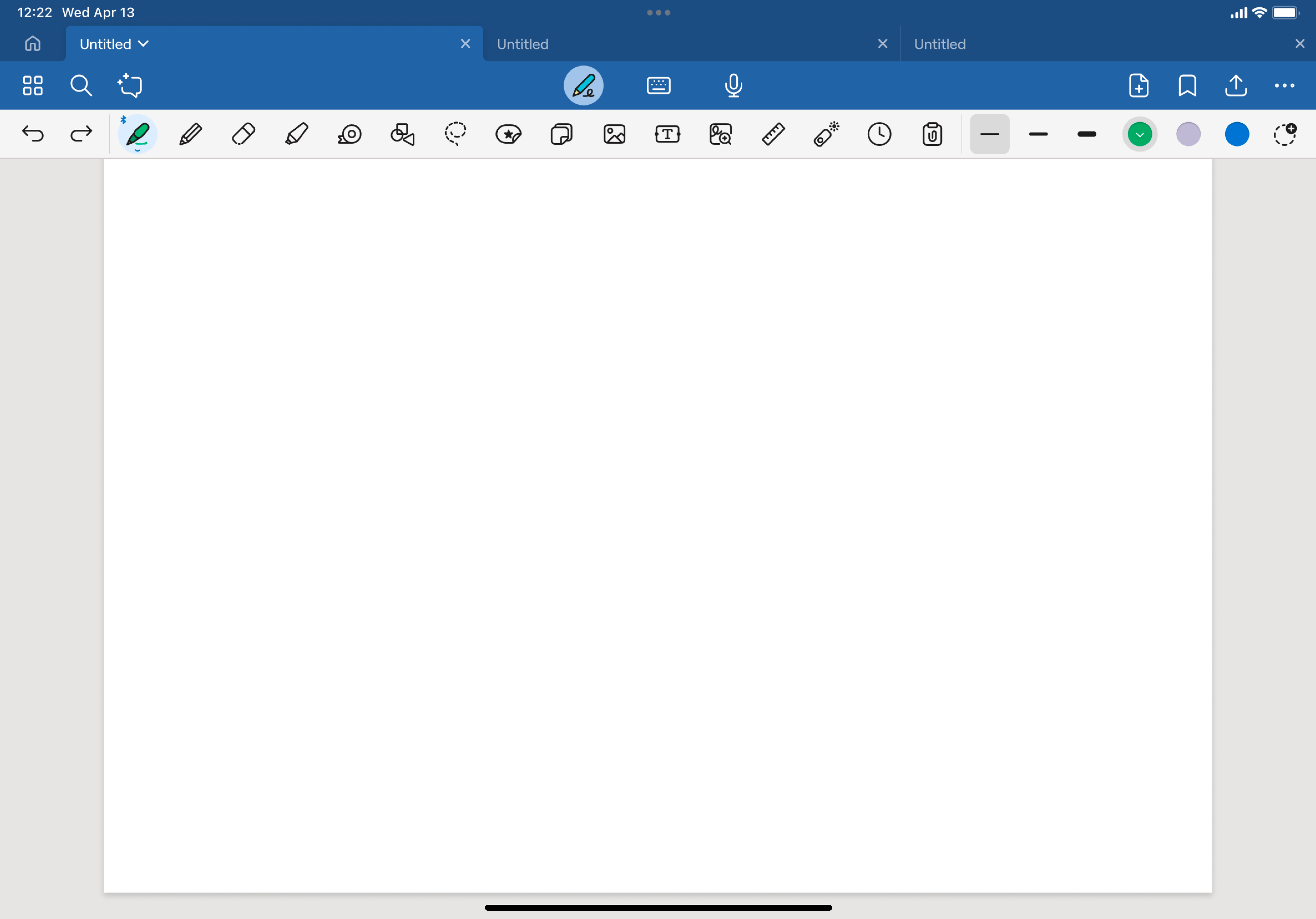
Task: Start audio recording with the microphone
Action: coord(734,86)
